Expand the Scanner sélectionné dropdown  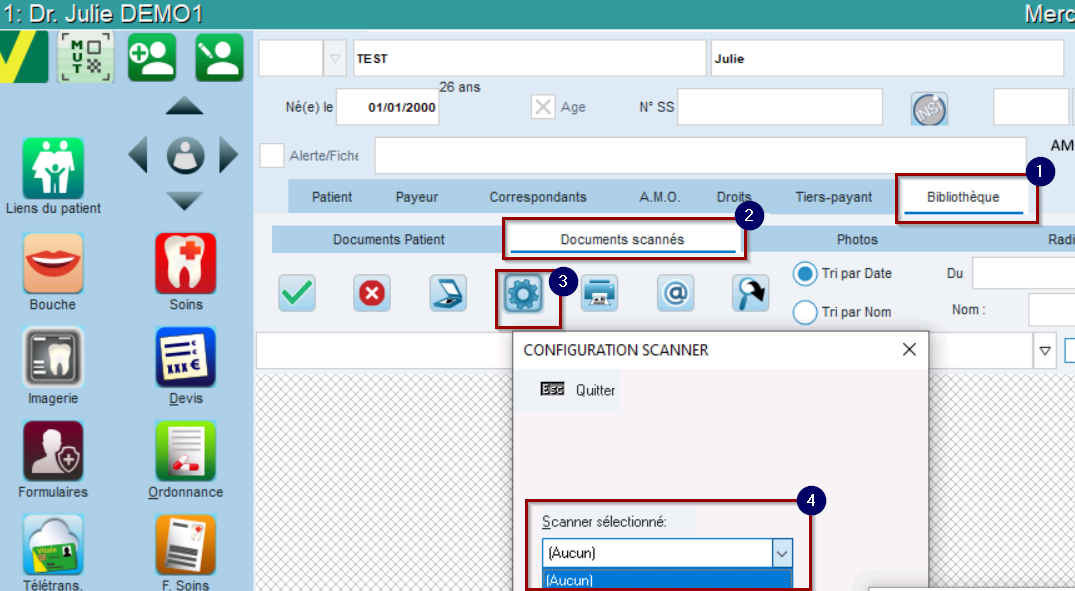click(782, 553)
